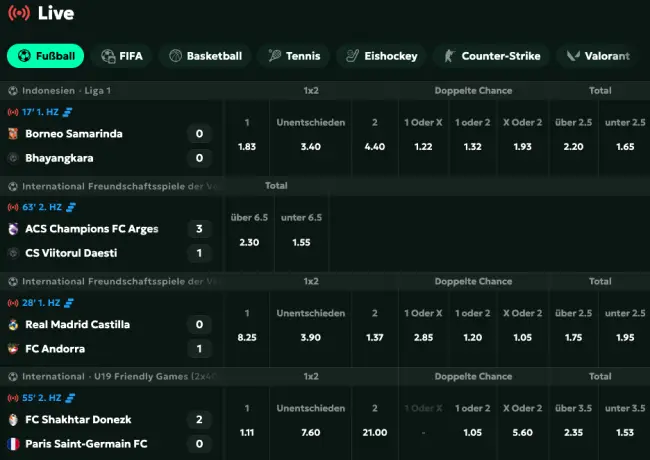Click football icon beside Indonesien Liga 1
The image size is (650, 460).
point(13,90)
